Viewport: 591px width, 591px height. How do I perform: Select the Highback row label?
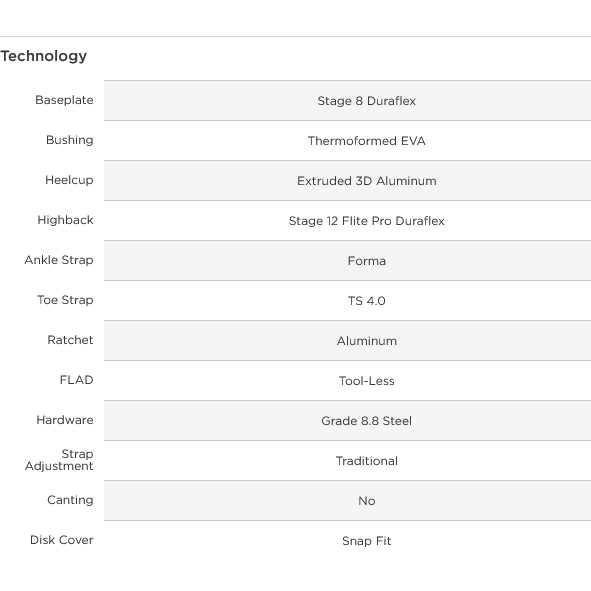[x=66, y=220]
